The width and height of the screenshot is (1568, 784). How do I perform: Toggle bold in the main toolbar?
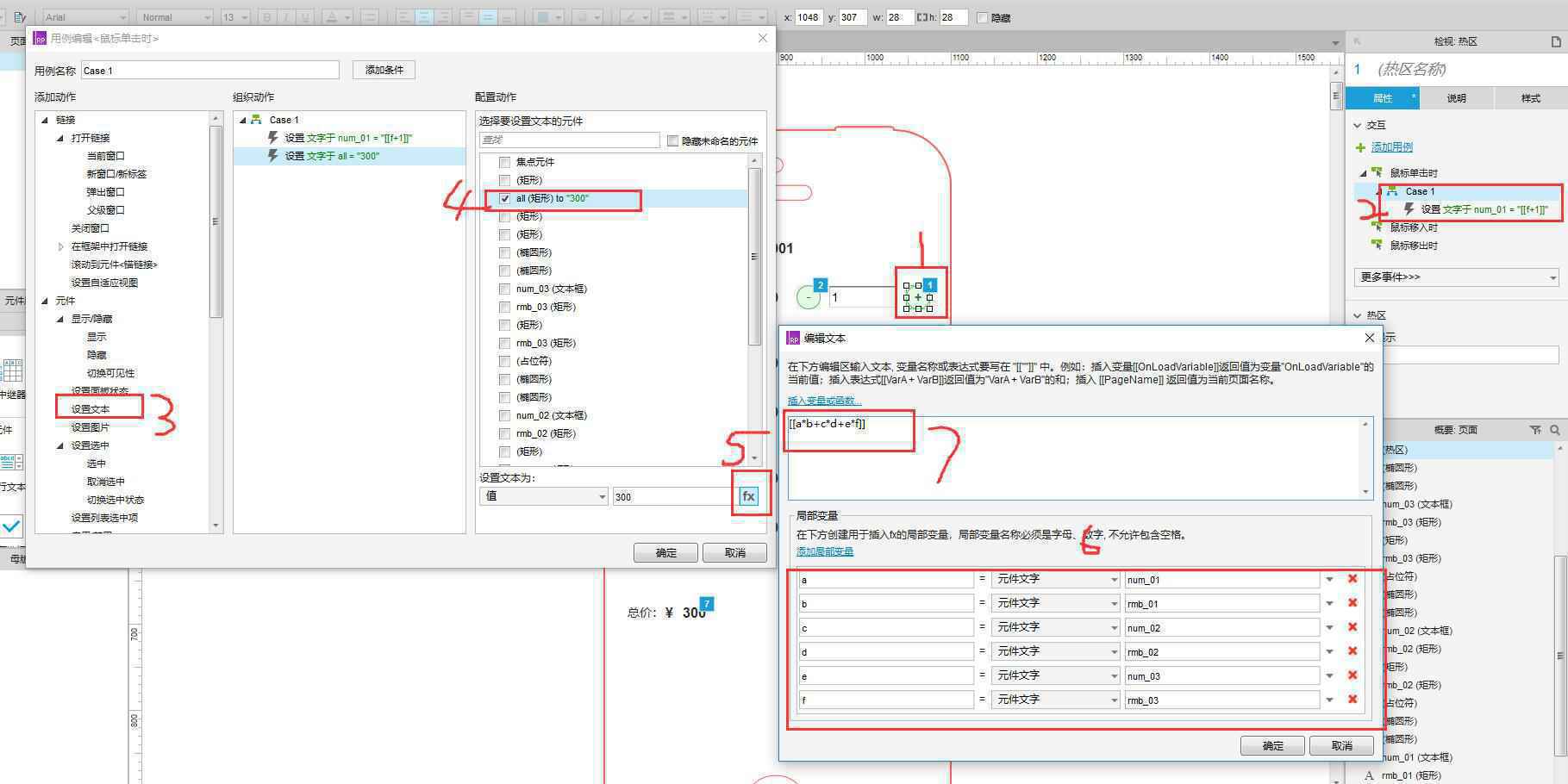(x=267, y=17)
